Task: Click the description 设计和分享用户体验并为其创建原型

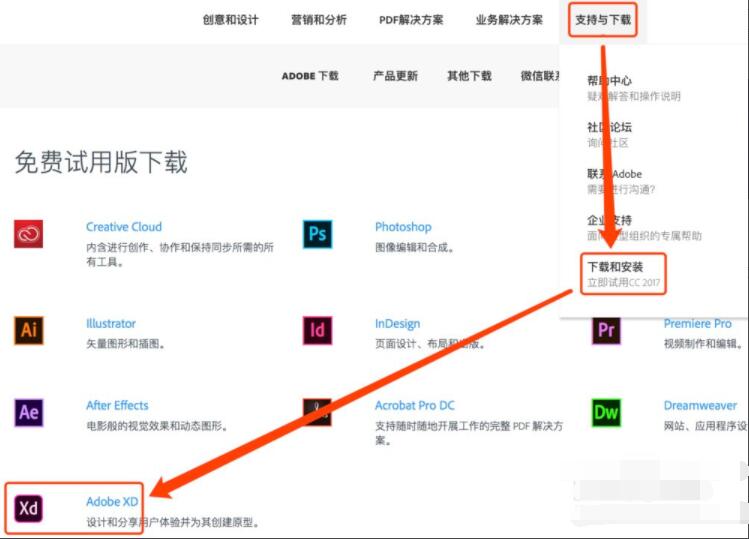Action: pos(173,522)
